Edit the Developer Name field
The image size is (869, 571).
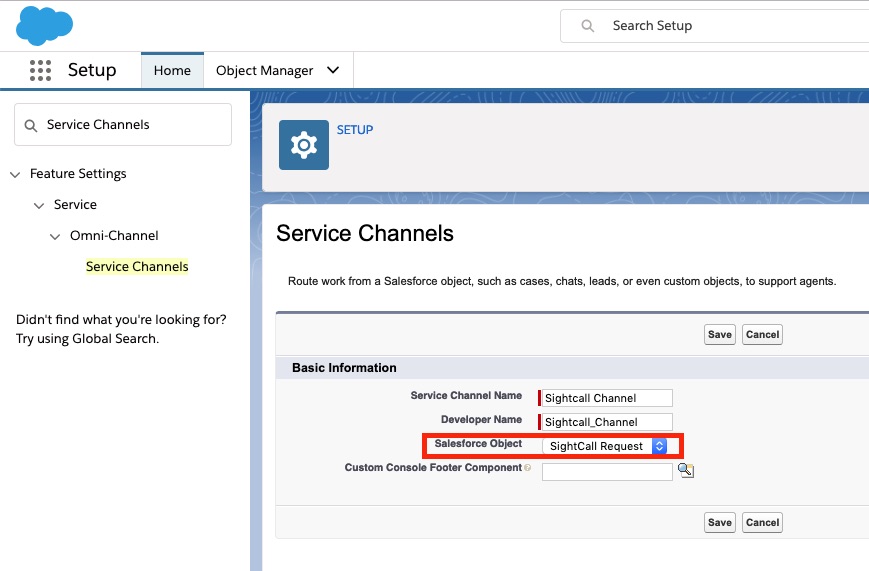[x=607, y=422]
